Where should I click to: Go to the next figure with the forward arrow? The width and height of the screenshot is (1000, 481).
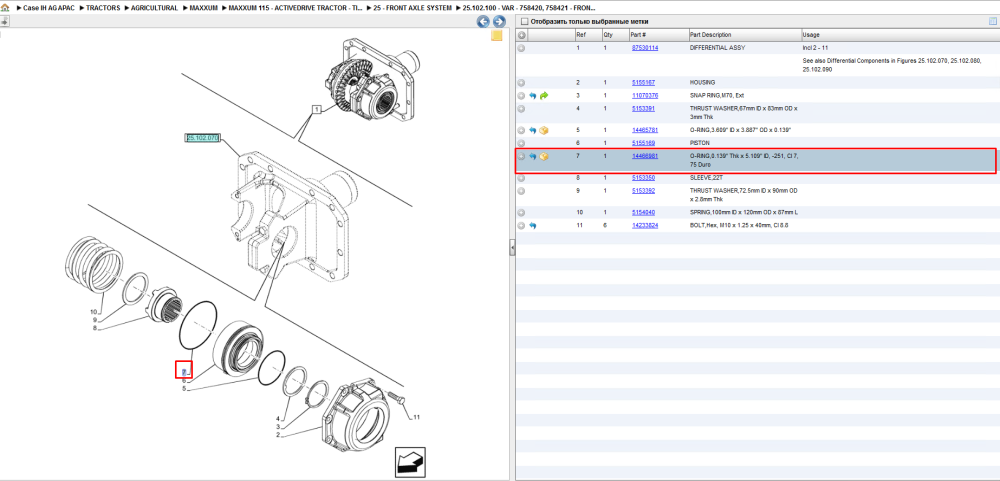click(499, 22)
